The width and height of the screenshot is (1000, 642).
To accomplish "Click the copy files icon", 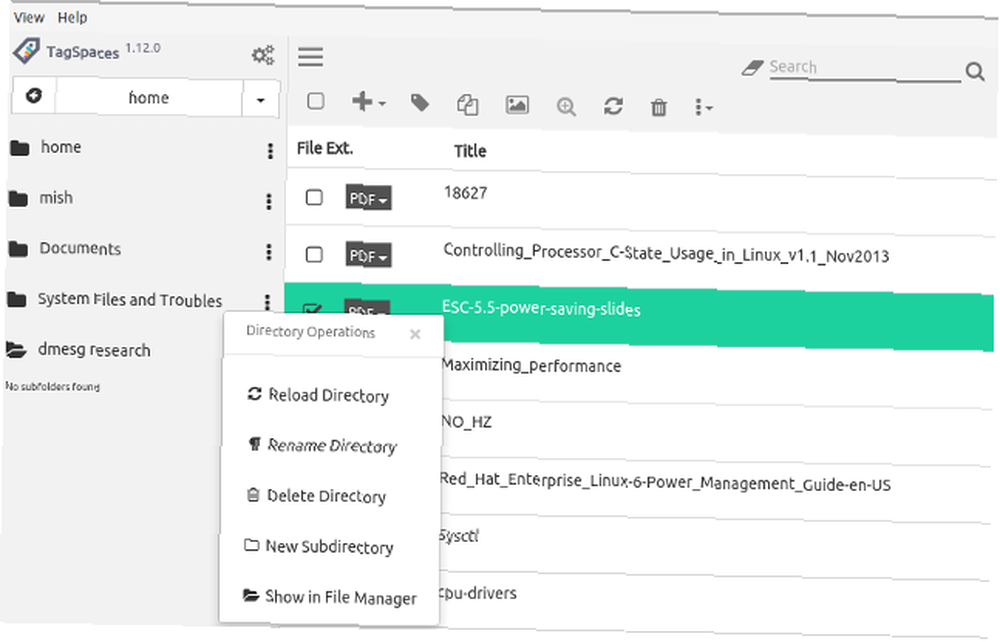I will 467,105.
